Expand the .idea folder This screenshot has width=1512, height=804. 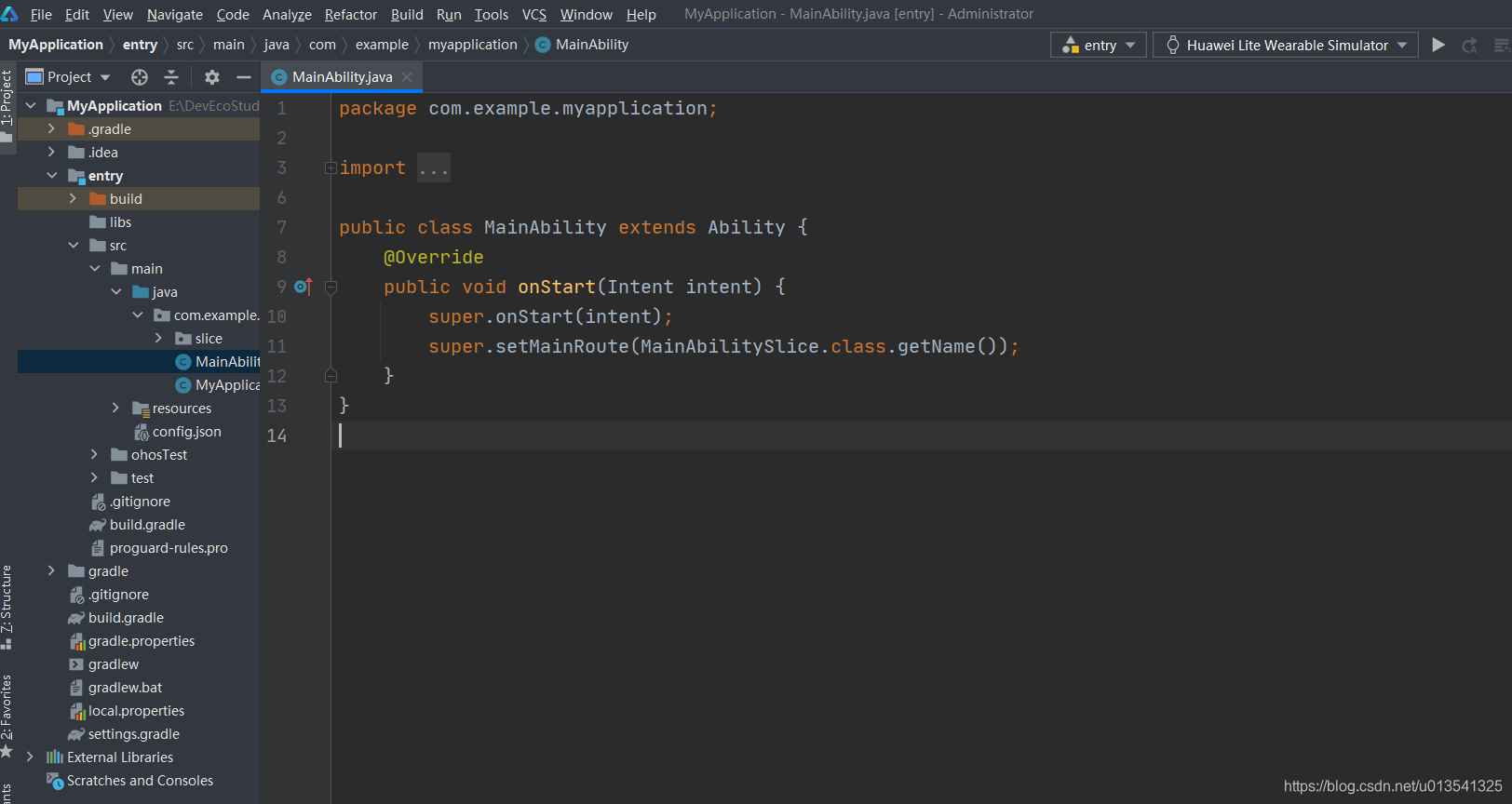(52, 153)
